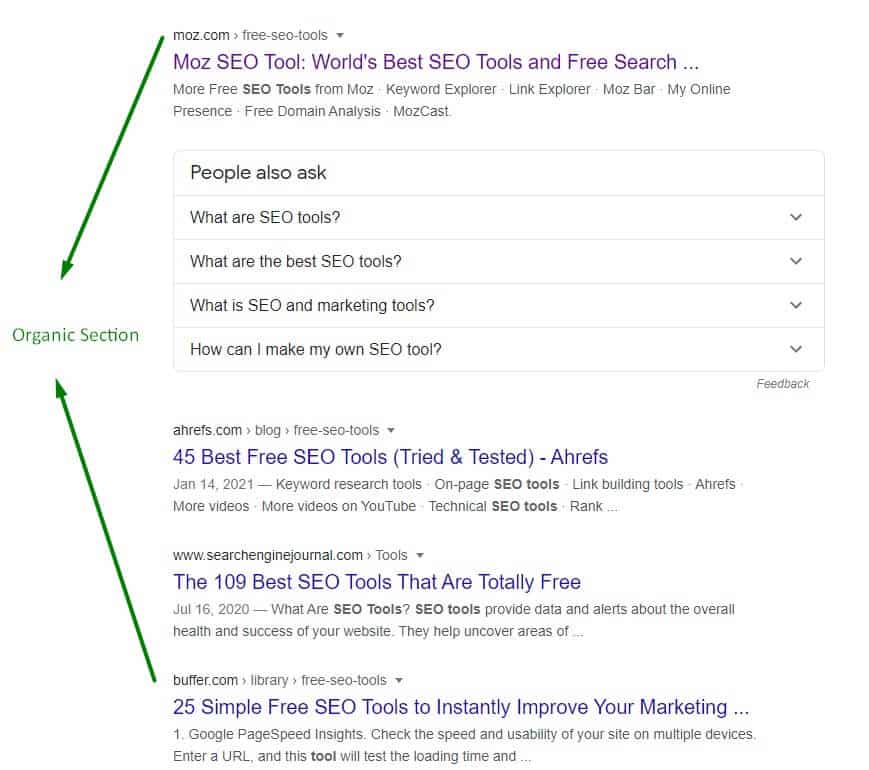The width and height of the screenshot is (869, 770).
Task: Expand chevron for 'What is SEO and marketing tools?'
Action: (796, 305)
